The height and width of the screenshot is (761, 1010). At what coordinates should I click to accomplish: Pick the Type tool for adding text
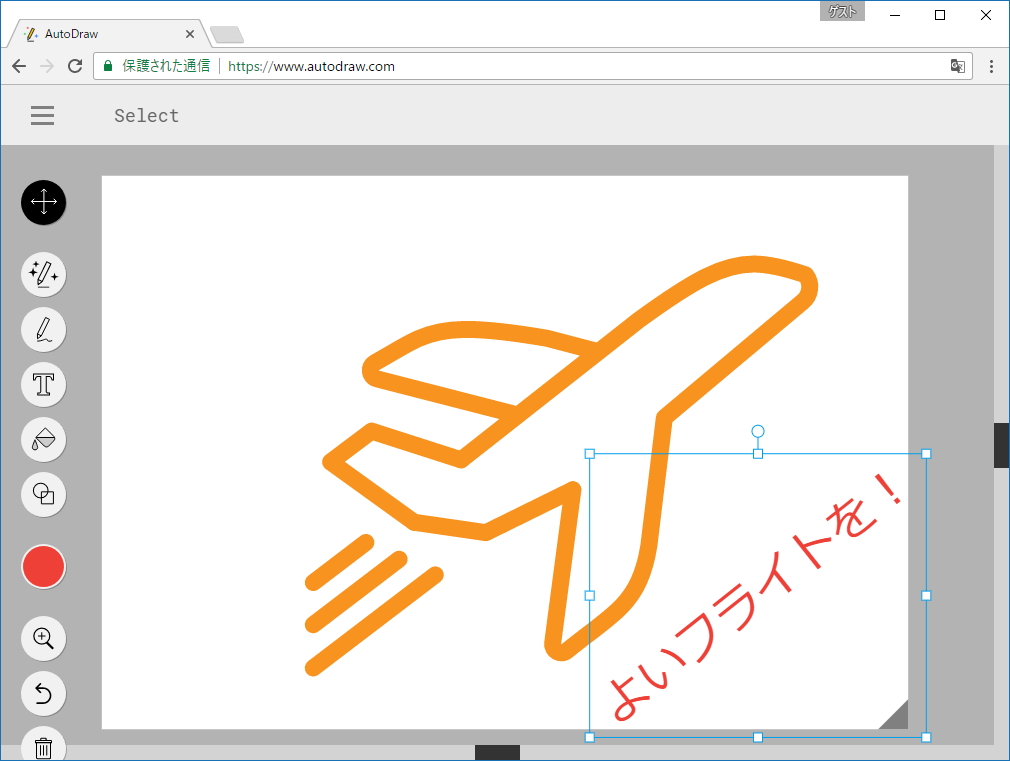[43, 384]
